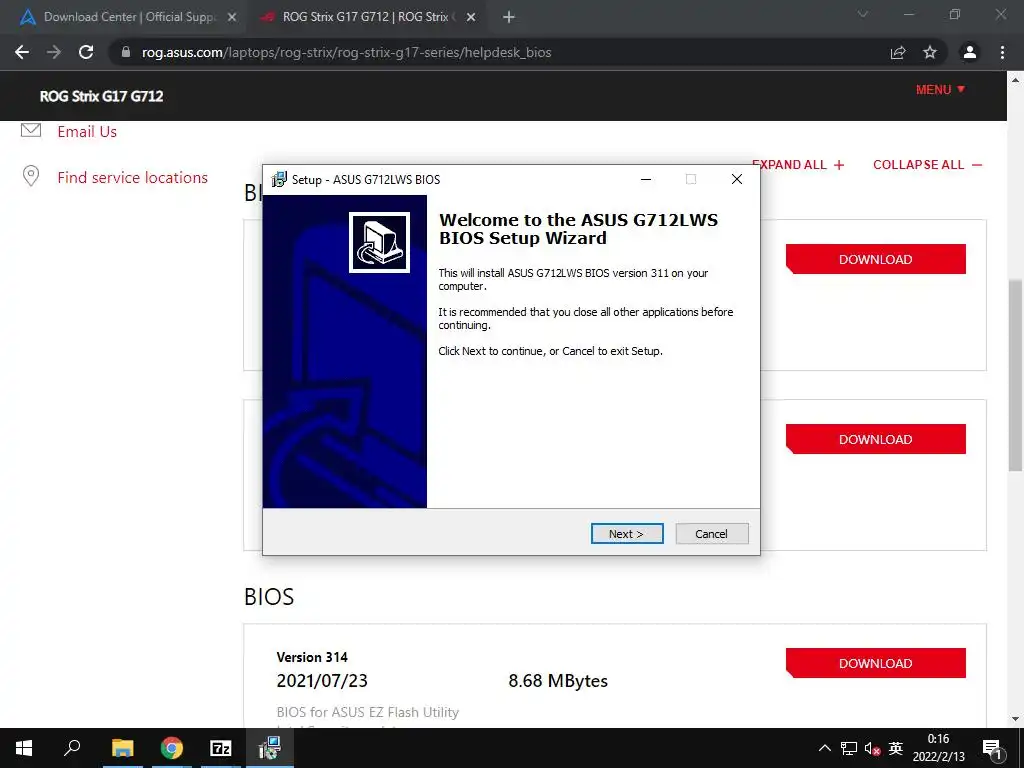
Task: Click the envelope icon beside Email Us
Action: tap(31, 131)
